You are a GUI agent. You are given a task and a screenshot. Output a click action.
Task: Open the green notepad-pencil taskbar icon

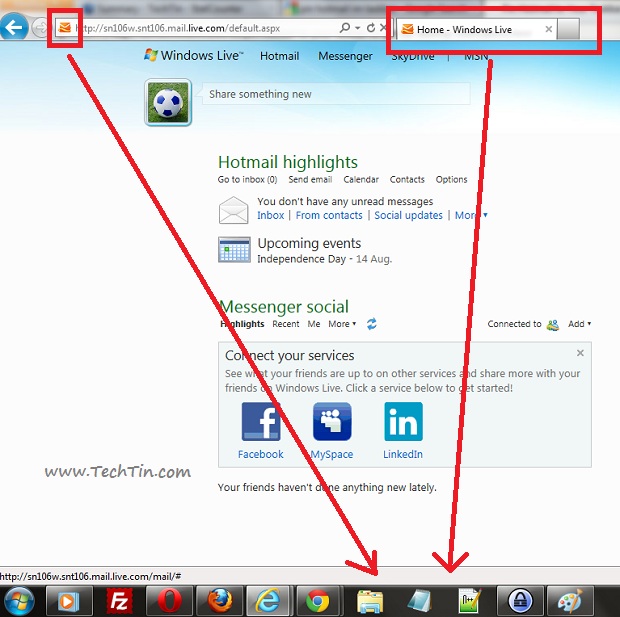point(470,601)
